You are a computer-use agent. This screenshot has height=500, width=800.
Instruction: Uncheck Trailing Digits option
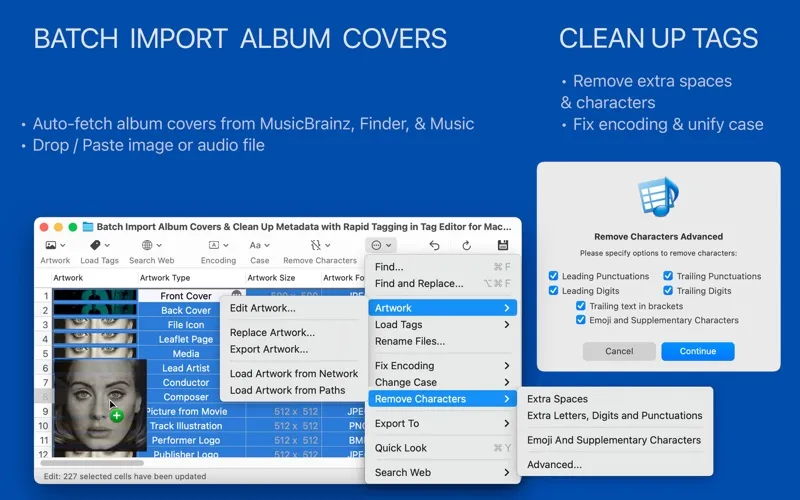click(x=668, y=290)
